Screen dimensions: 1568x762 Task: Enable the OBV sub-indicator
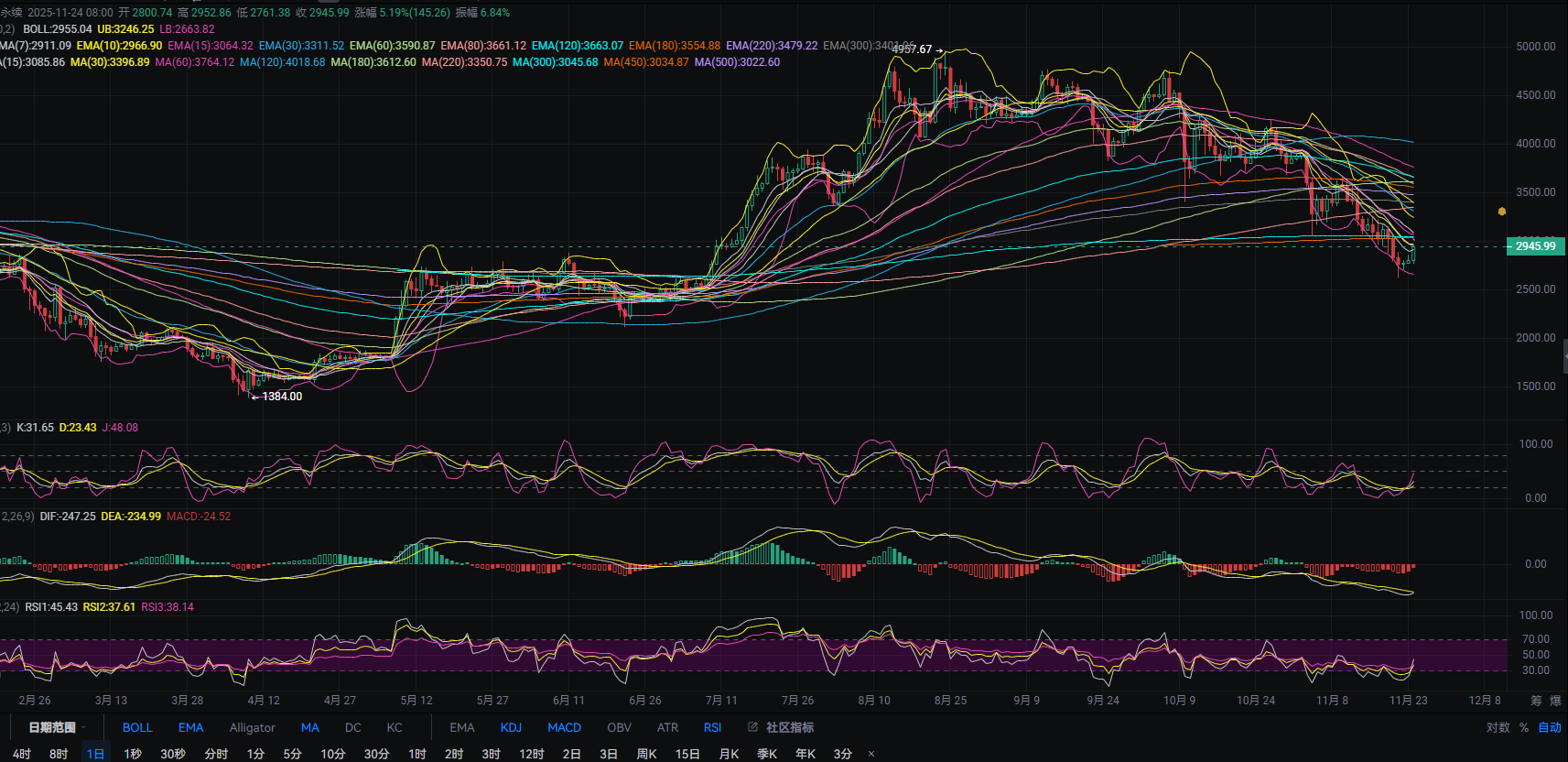pyautogui.click(x=619, y=727)
